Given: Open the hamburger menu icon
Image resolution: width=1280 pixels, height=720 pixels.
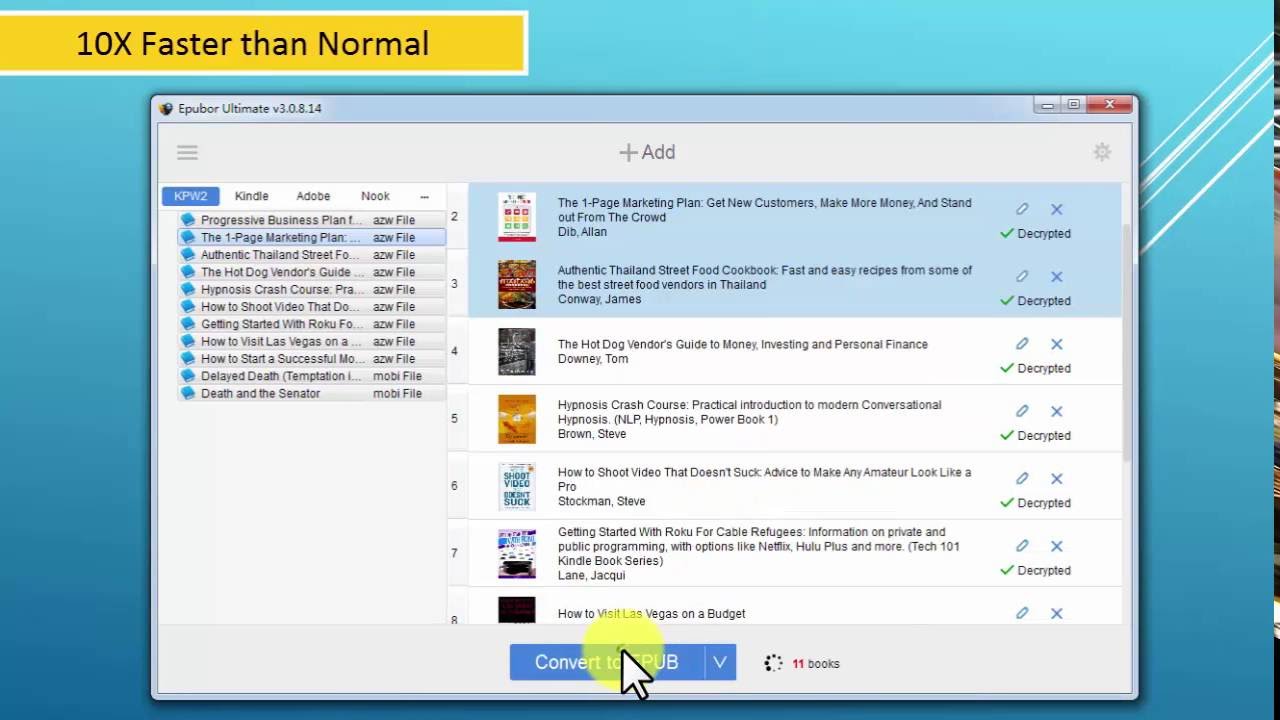Looking at the screenshot, I should click(x=187, y=152).
